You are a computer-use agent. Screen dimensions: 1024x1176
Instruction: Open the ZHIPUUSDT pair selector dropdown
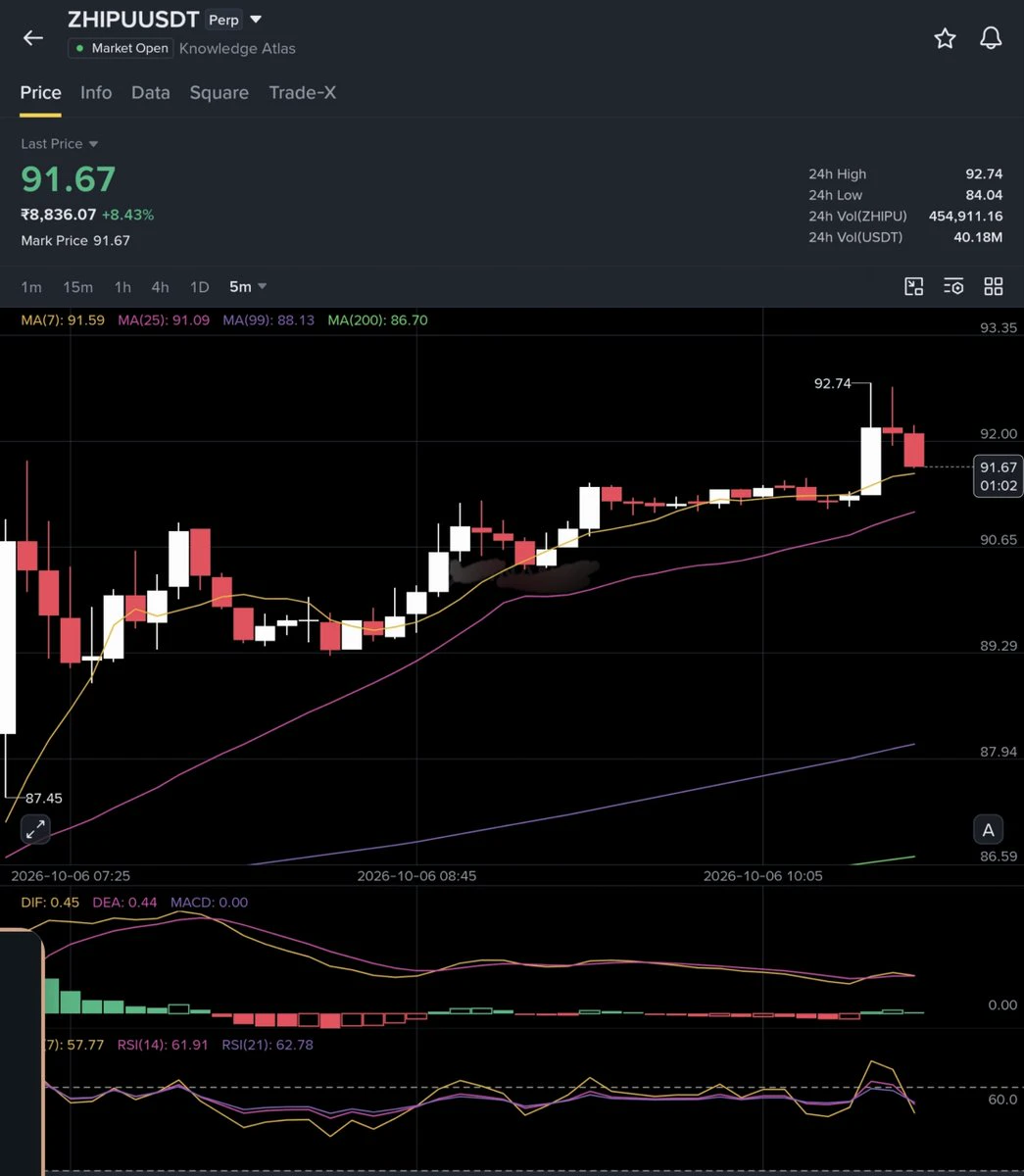[x=256, y=20]
